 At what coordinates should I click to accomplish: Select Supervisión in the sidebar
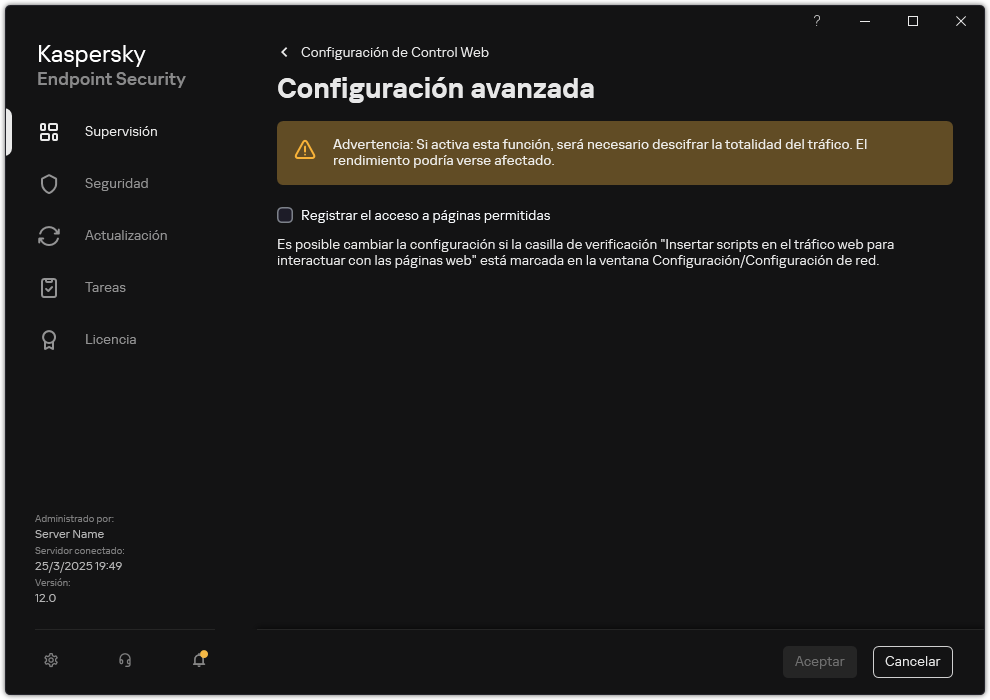click(x=120, y=131)
